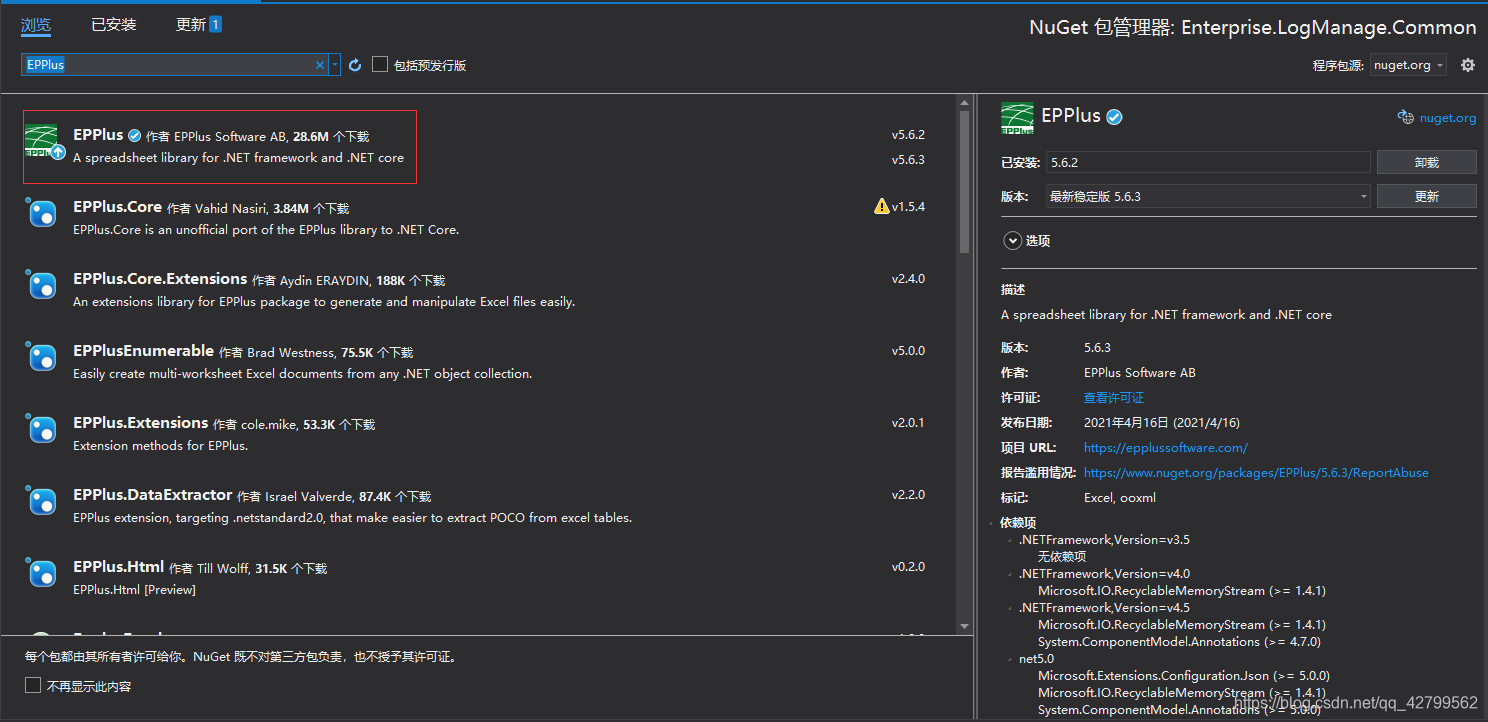Image resolution: width=1488 pixels, height=722 pixels.
Task: Click 发布日期 value 2021年4月16日
Action: (x=1162, y=423)
